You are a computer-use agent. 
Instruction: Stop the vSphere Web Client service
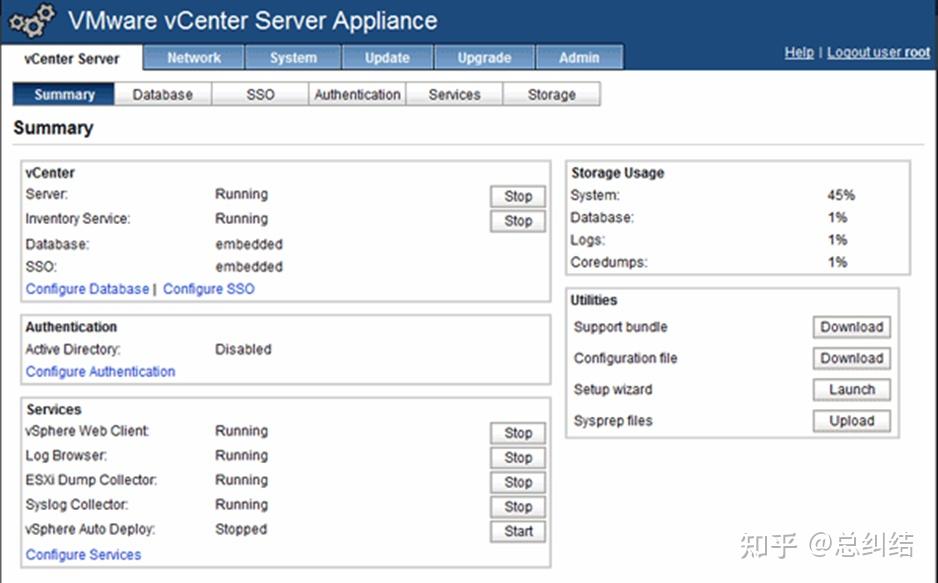pos(518,433)
